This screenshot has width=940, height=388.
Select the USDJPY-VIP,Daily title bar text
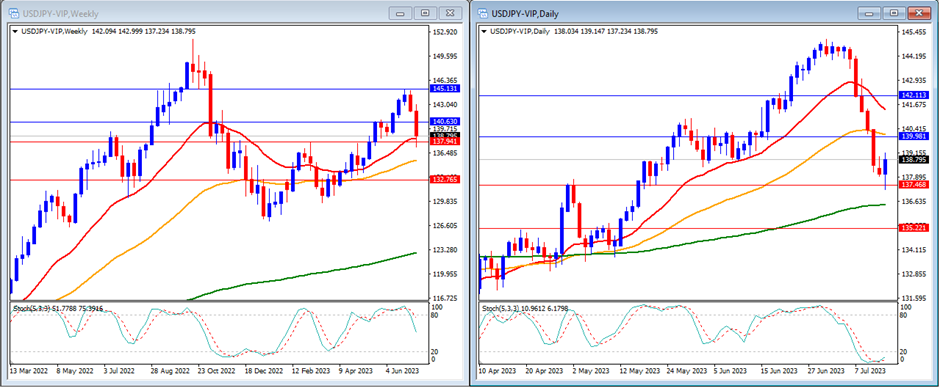click(x=525, y=13)
